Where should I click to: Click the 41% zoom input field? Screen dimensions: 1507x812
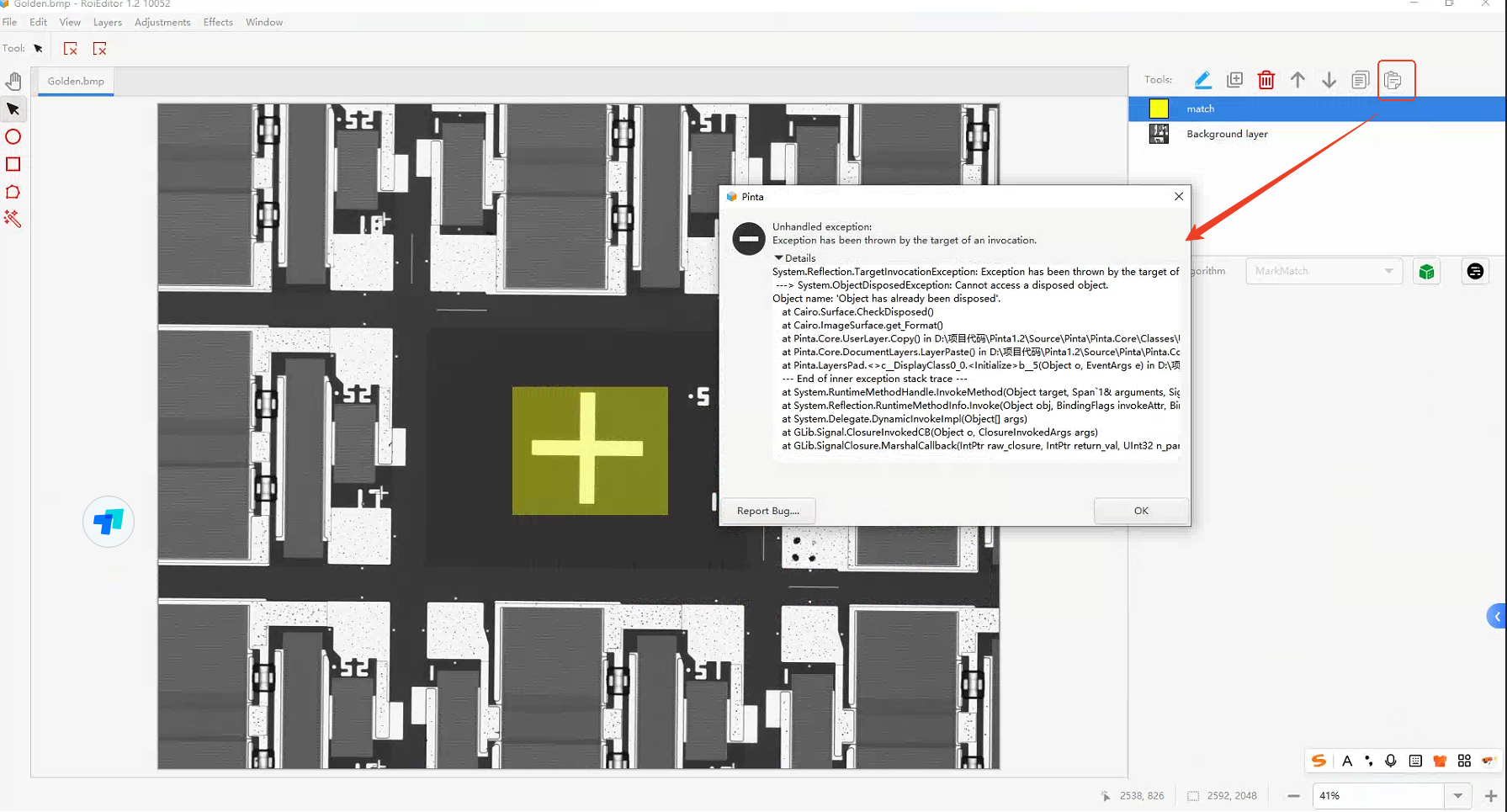1378,796
